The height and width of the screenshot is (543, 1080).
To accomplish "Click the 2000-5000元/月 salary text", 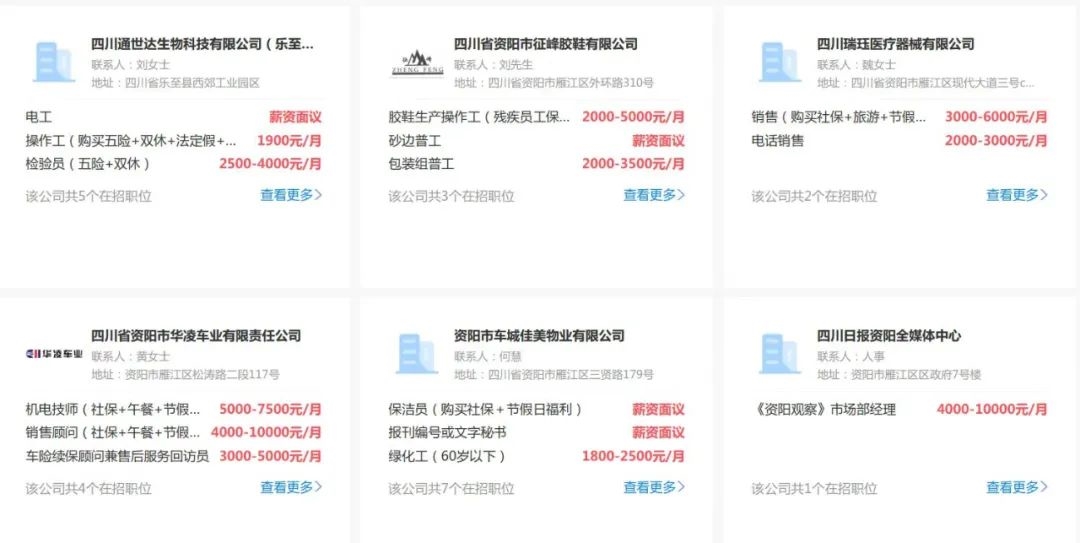I will tap(634, 117).
